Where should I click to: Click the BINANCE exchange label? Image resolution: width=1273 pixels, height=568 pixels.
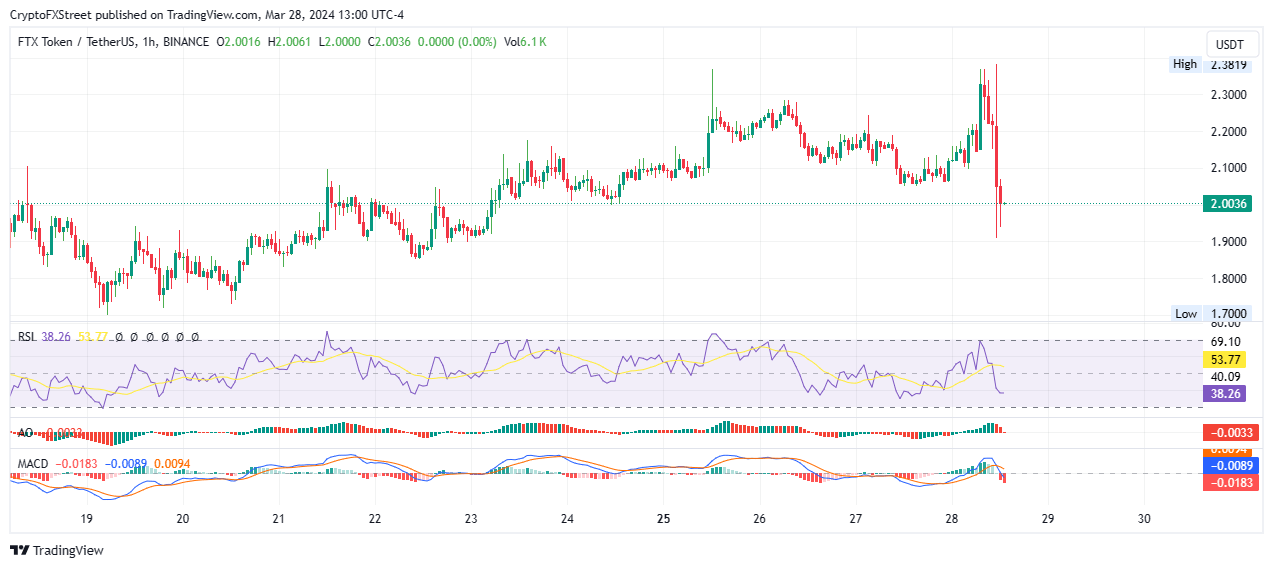tap(187, 42)
